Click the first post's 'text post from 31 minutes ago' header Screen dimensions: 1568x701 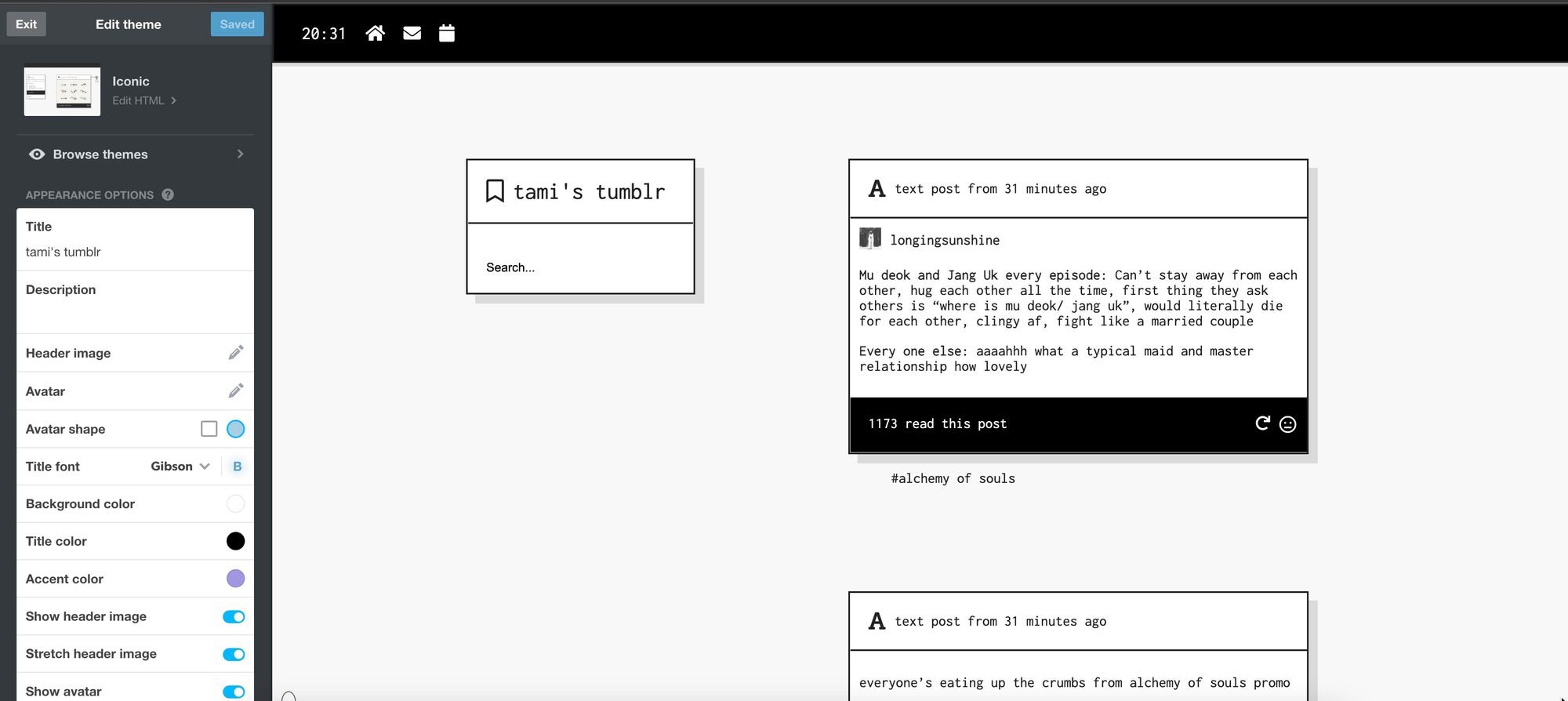1000,189
